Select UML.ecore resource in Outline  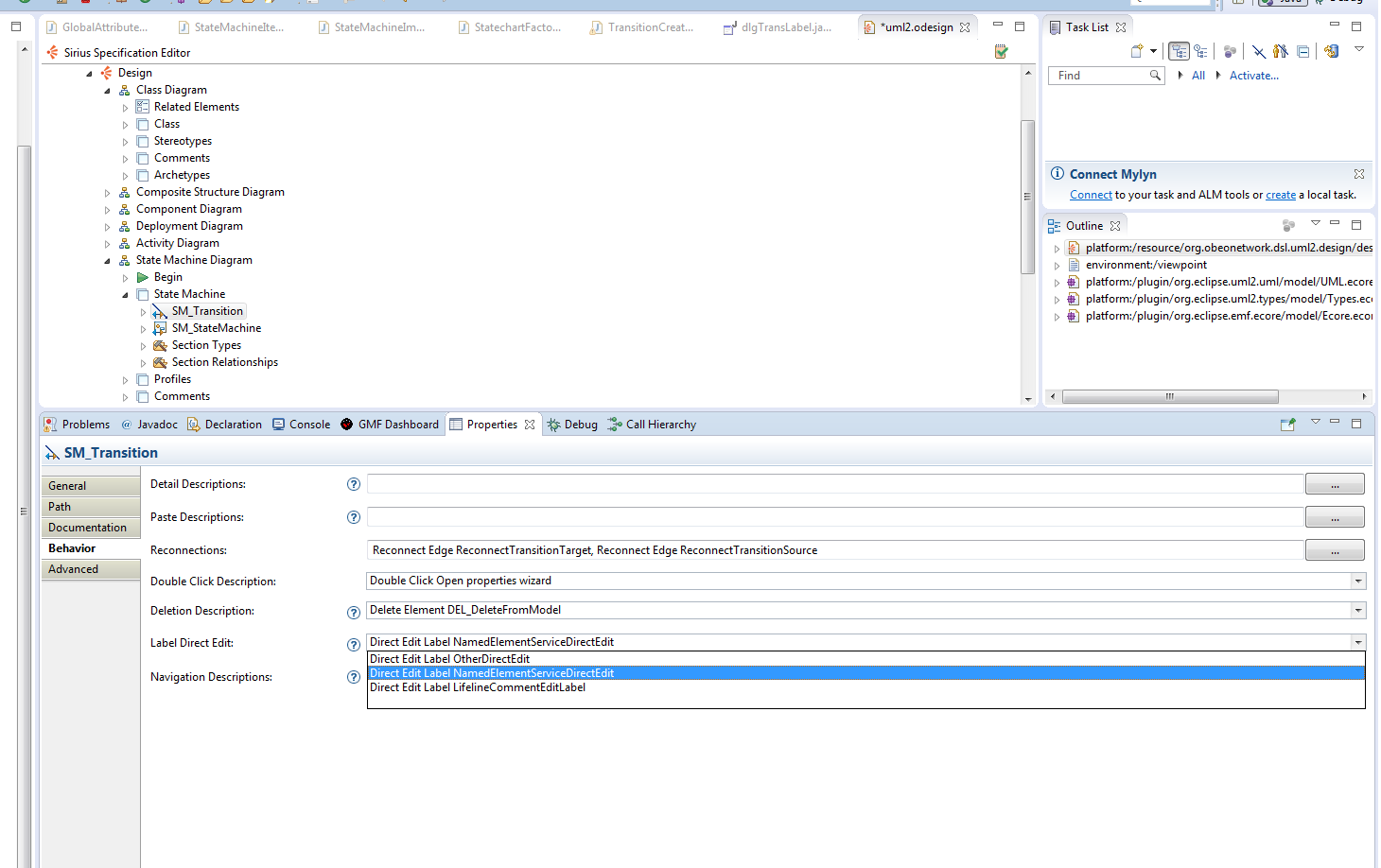pyautogui.click(x=1229, y=282)
